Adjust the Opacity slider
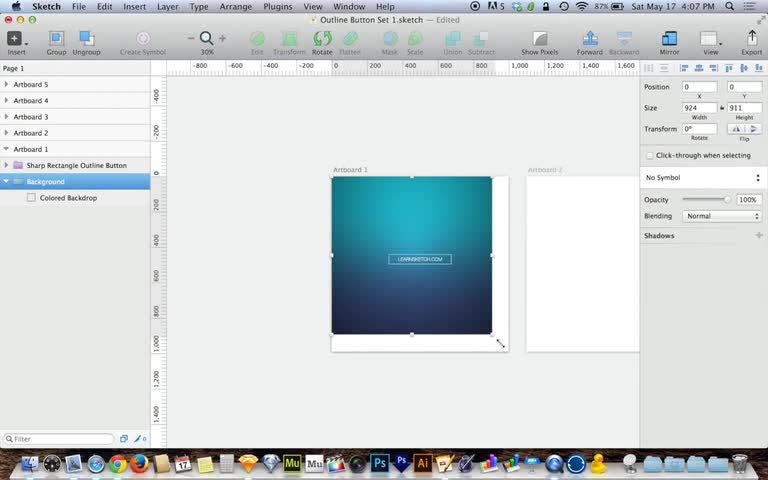Image resolution: width=768 pixels, height=480 pixels. pyautogui.click(x=707, y=199)
